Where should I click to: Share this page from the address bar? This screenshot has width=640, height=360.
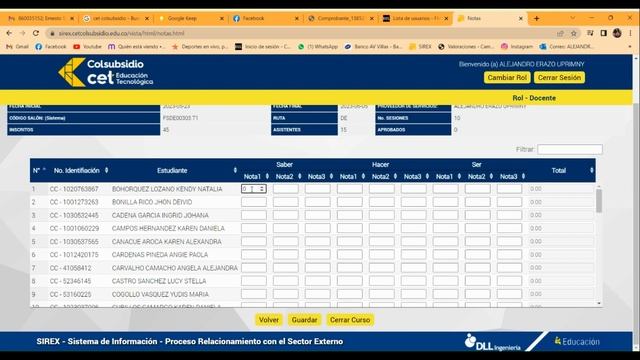click(x=560, y=33)
